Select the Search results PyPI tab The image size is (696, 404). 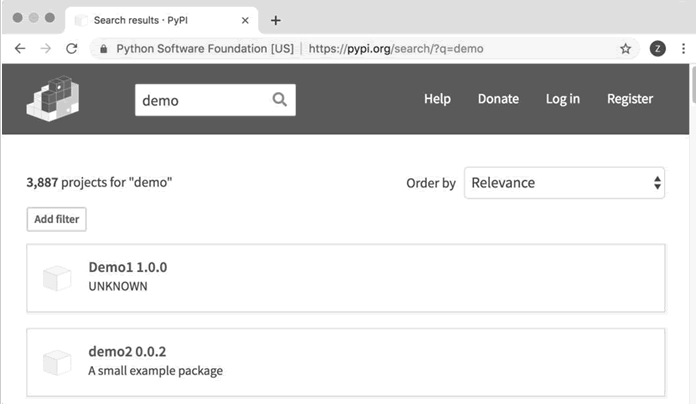[x=162, y=20]
